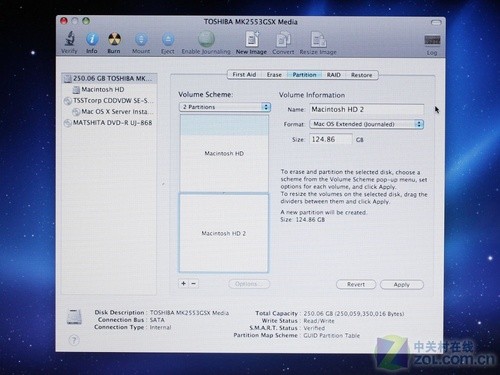Click the Apply button
This screenshot has width=500, height=375.
402,285
